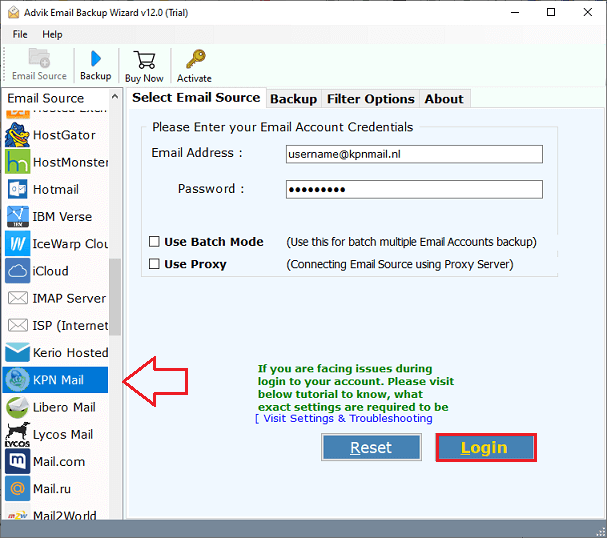Select the IBM Verse icon
The image size is (607, 538).
pyautogui.click(x=17, y=216)
